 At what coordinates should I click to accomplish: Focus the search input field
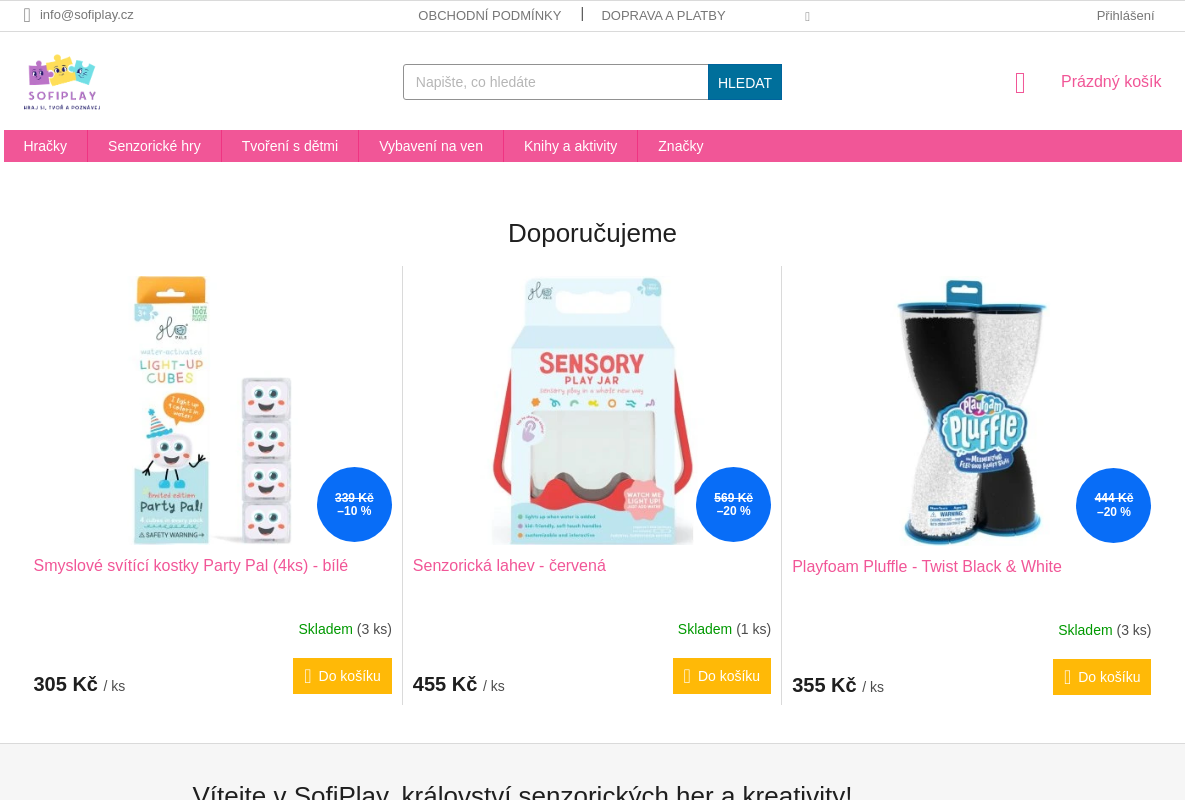[x=556, y=82]
